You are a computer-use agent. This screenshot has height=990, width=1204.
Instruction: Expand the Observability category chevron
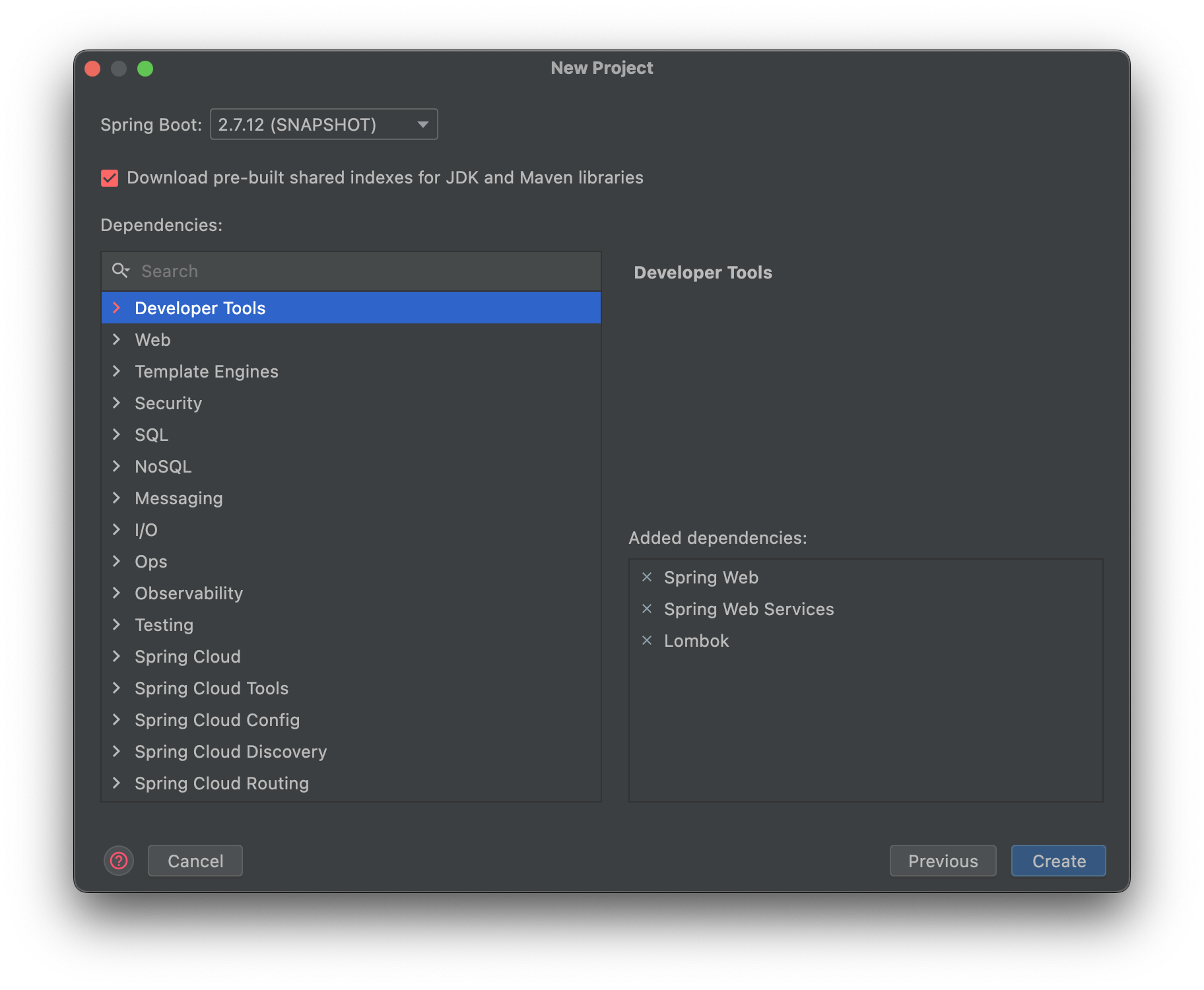coord(117,593)
